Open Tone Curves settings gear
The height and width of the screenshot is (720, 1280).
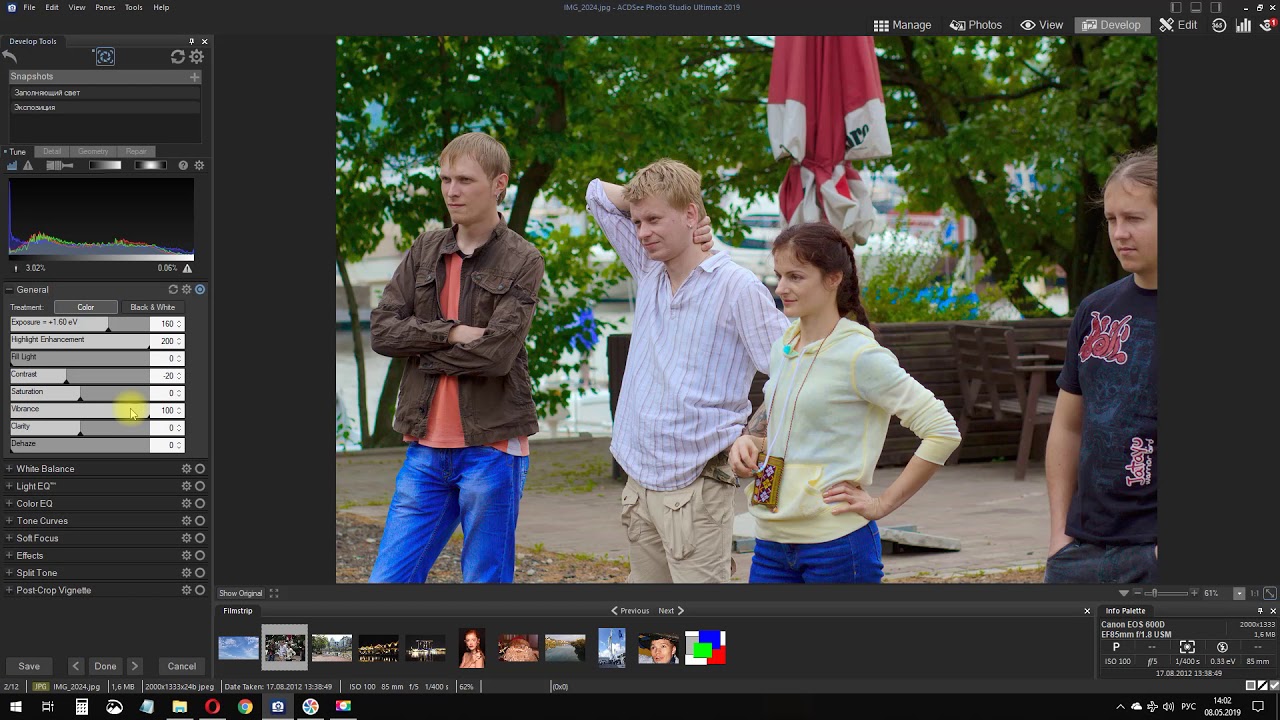pyautogui.click(x=186, y=521)
